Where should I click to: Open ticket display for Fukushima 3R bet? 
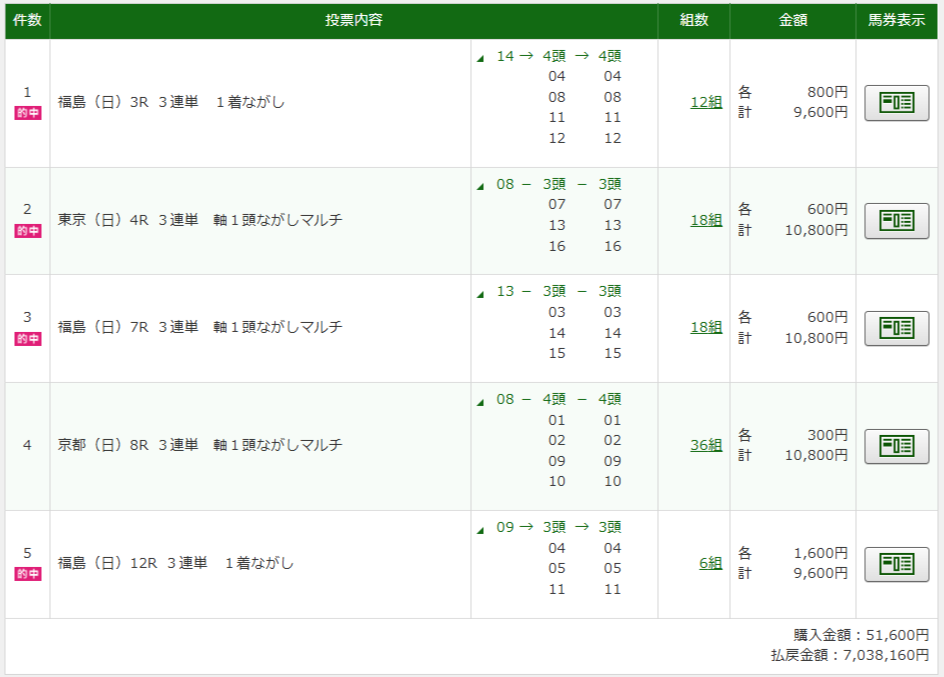click(896, 103)
